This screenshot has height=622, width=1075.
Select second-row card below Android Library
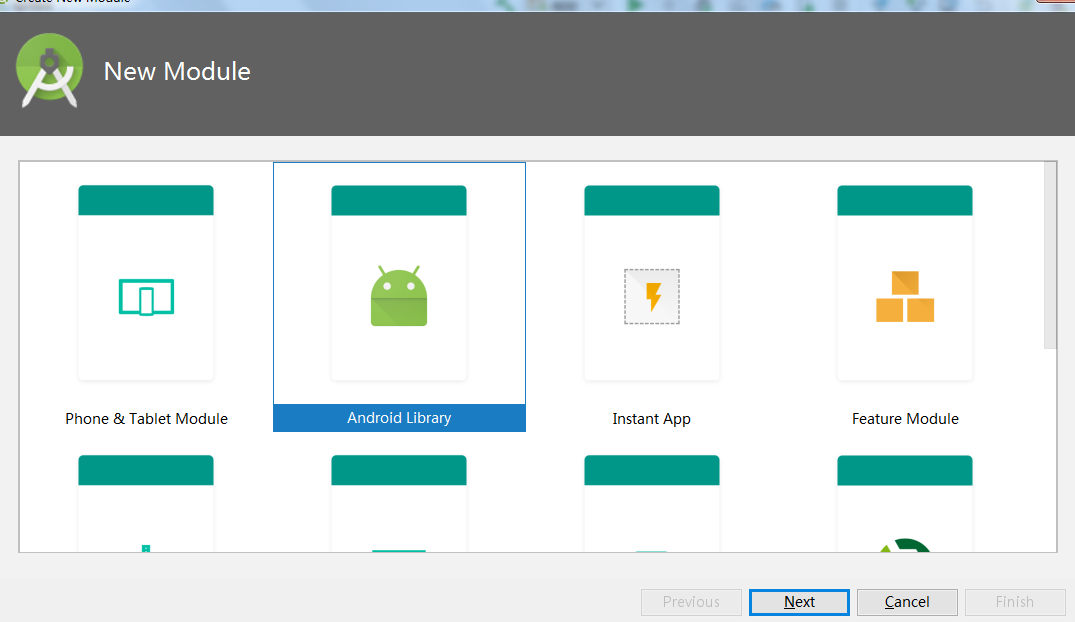coord(399,503)
